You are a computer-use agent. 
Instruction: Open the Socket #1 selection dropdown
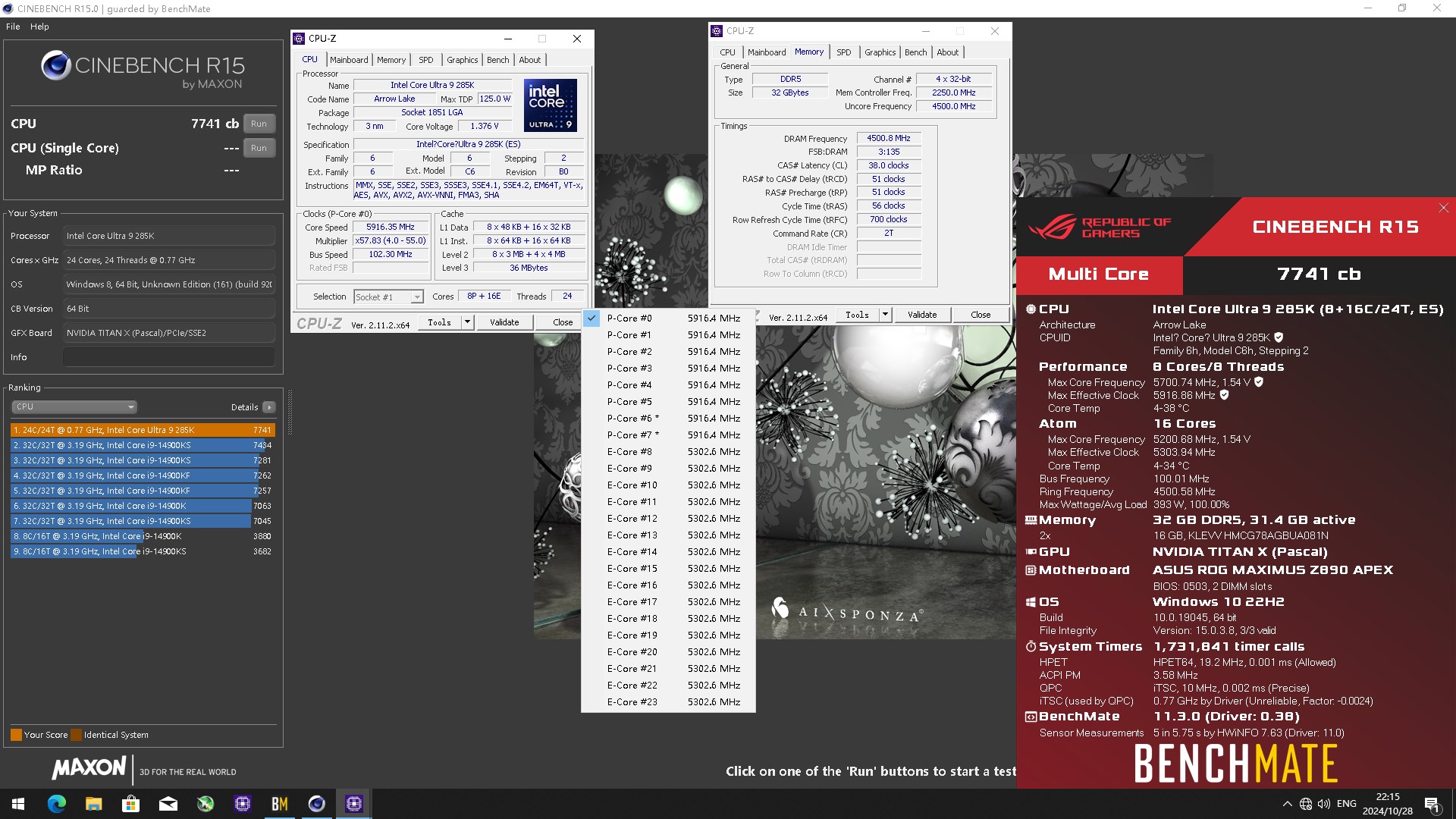388,297
